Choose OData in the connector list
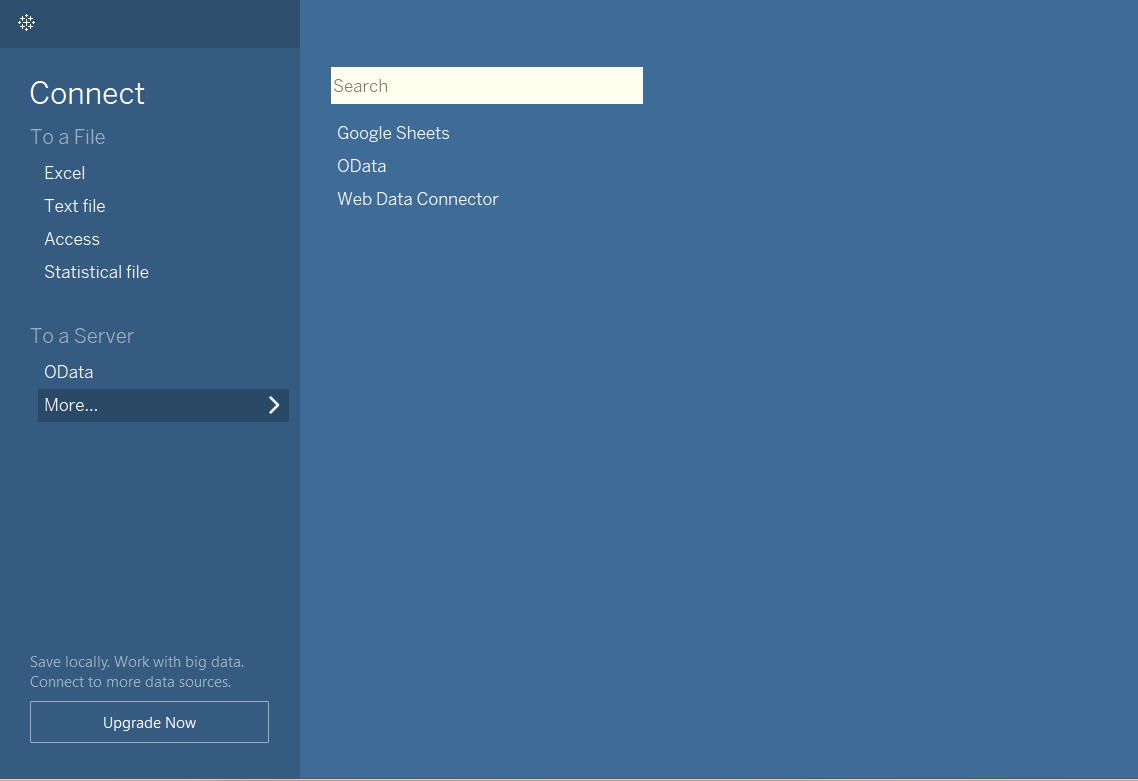 (x=361, y=166)
